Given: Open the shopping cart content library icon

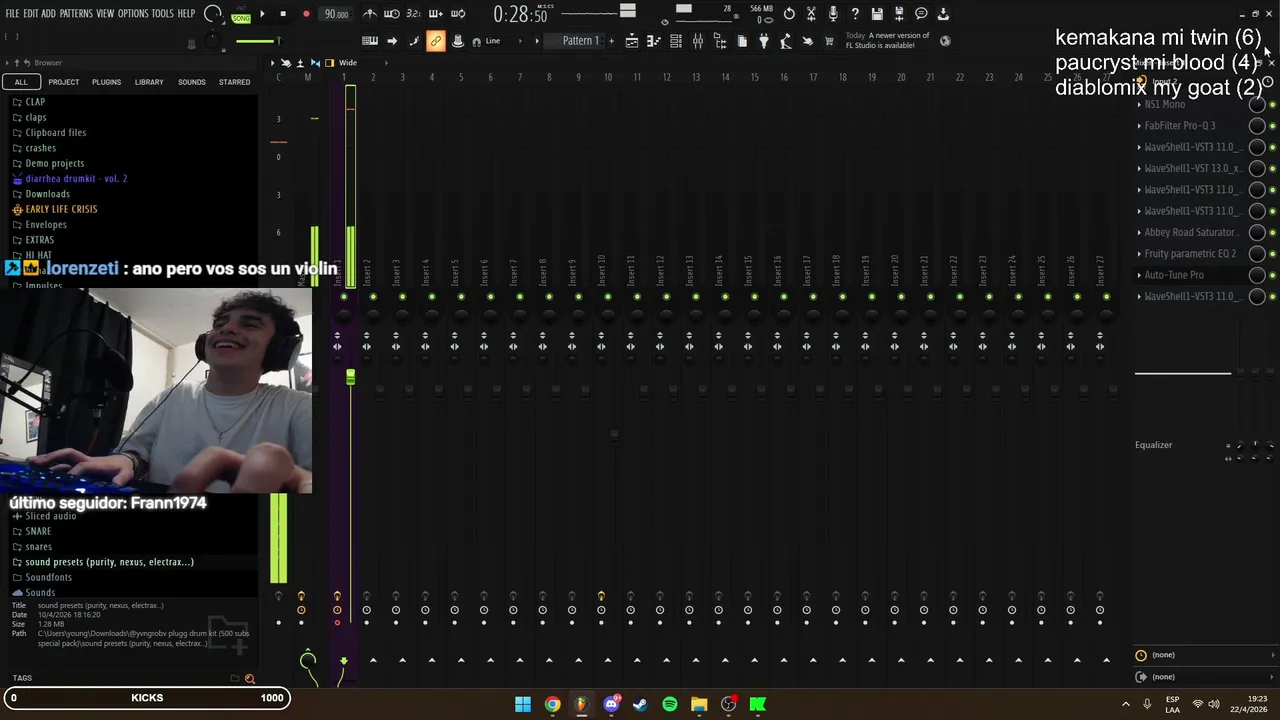Looking at the screenshot, I should 829,41.
